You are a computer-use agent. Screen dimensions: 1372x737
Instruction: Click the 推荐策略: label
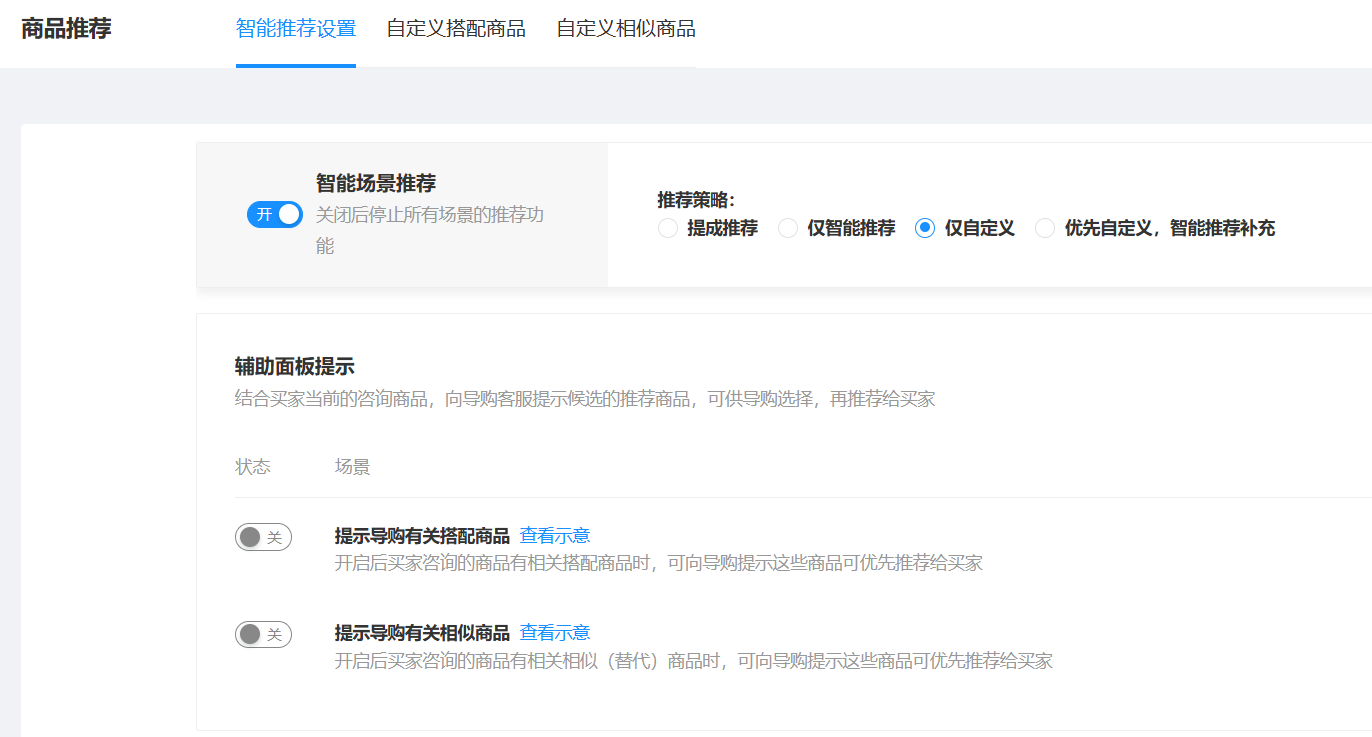click(696, 200)
